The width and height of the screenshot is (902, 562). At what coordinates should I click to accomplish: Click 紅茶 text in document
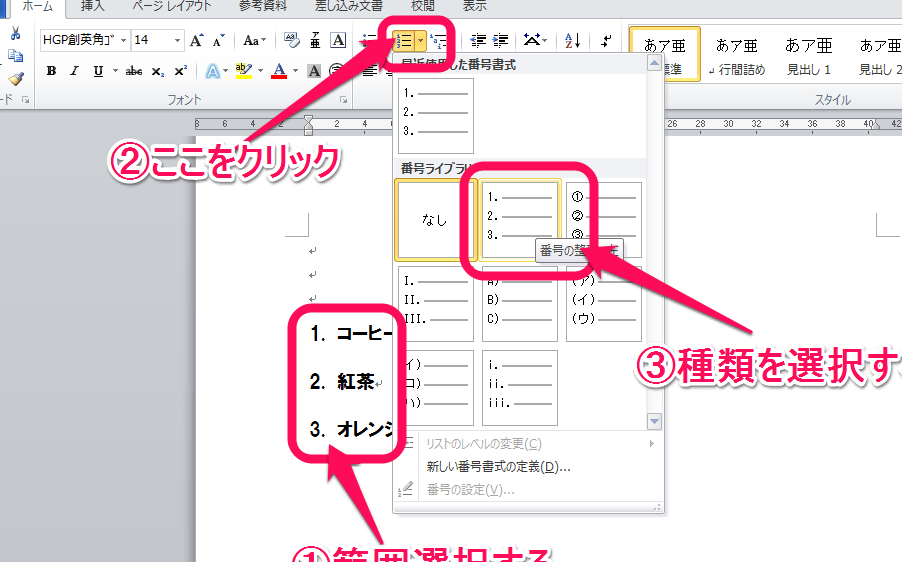click(x=356, y=381)
